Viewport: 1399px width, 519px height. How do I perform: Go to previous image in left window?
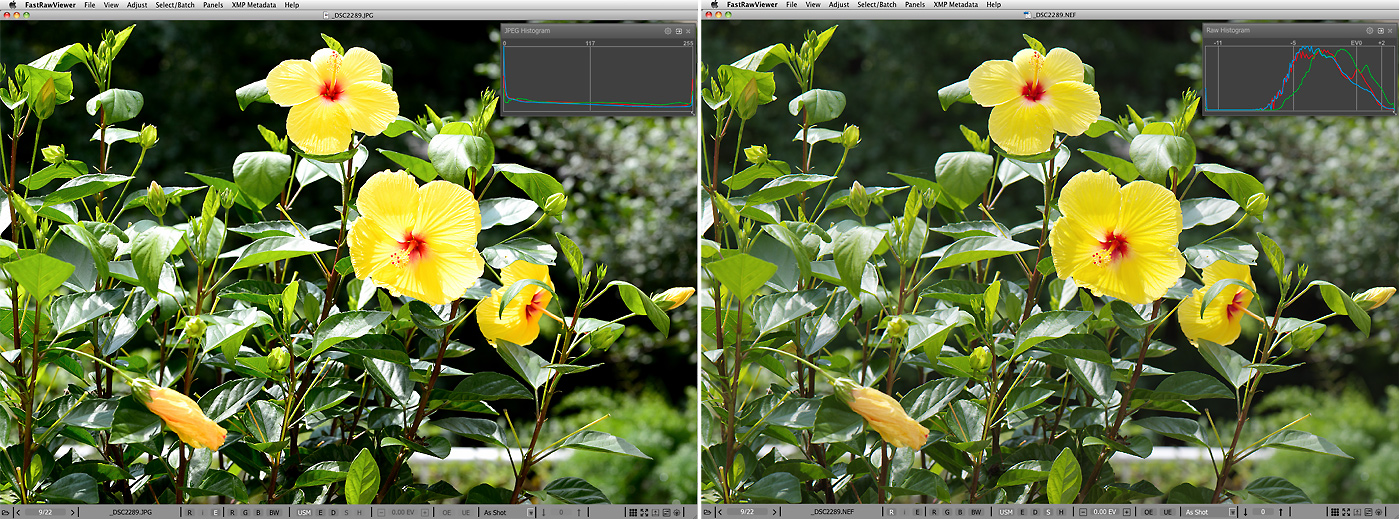(x=19, y=512)
